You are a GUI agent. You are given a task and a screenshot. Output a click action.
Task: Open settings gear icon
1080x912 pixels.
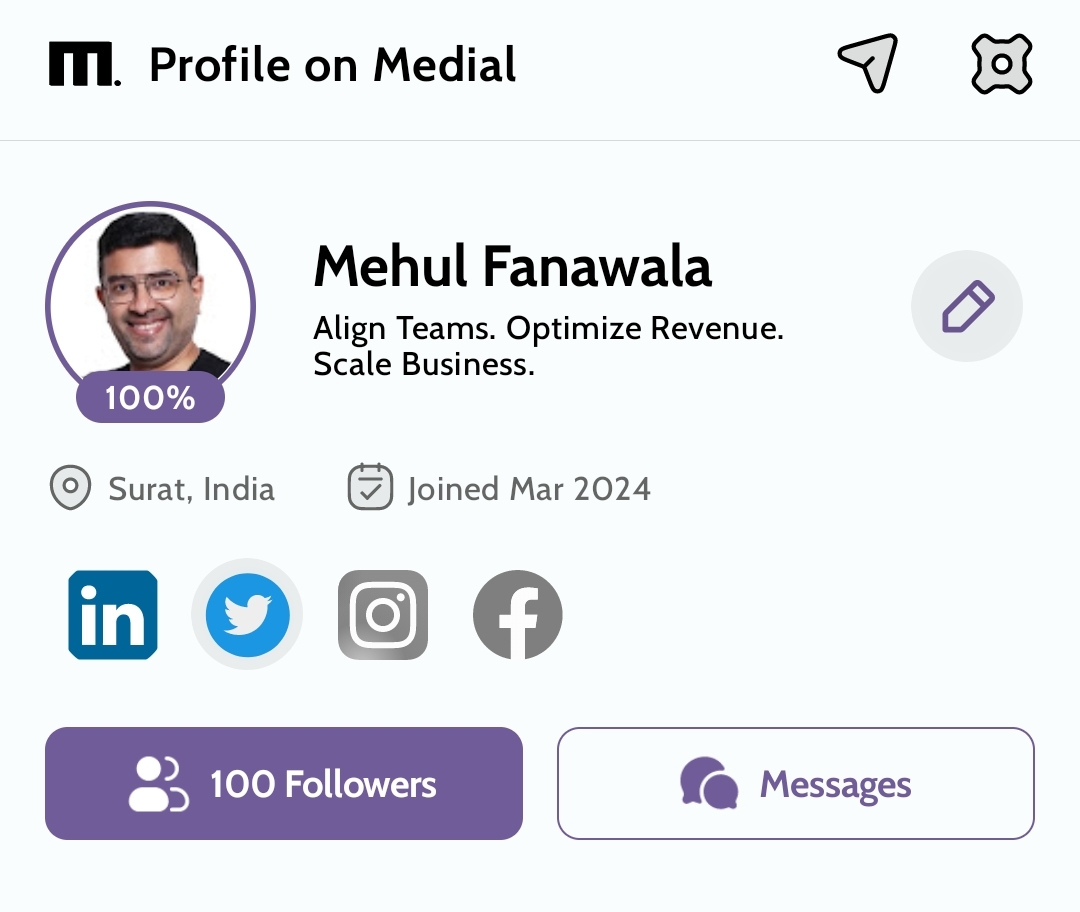coord(1001,65)
